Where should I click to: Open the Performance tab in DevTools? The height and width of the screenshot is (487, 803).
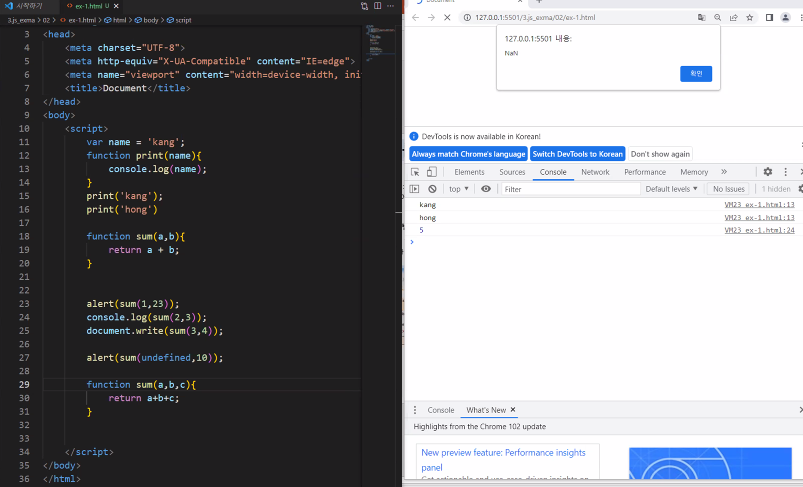645,172
